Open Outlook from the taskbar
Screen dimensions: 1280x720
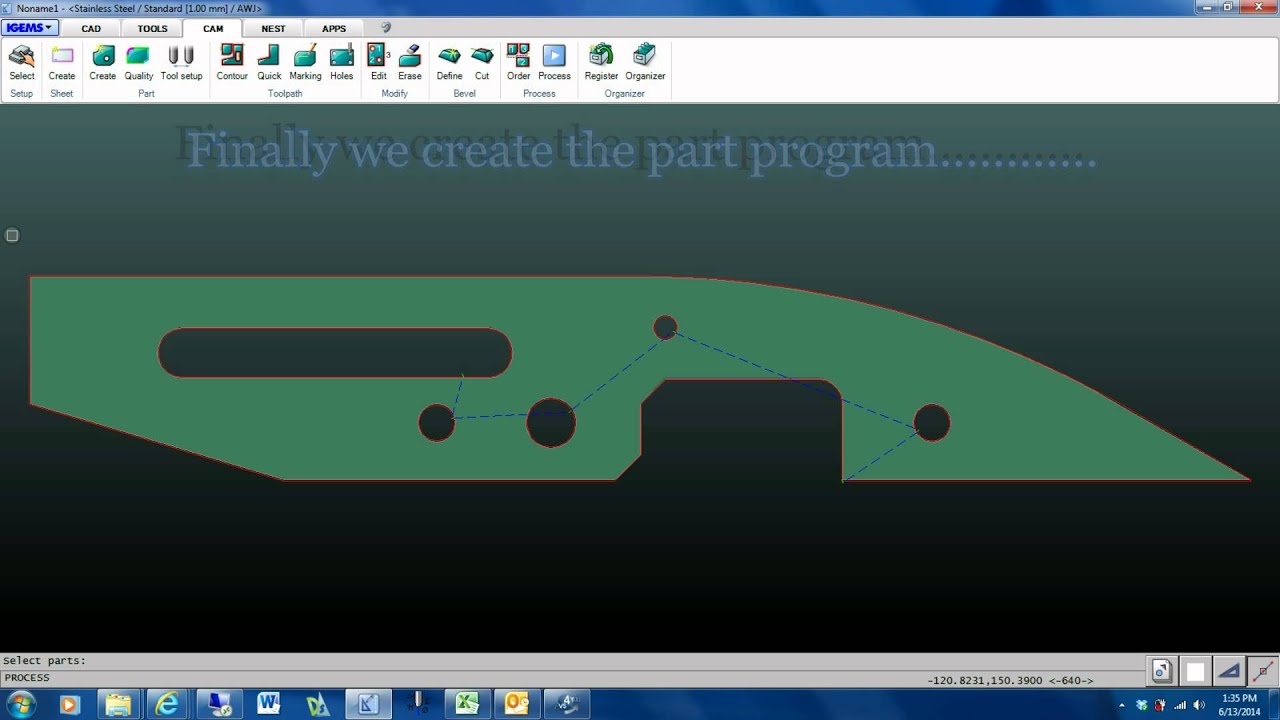(x=517, y=705)
